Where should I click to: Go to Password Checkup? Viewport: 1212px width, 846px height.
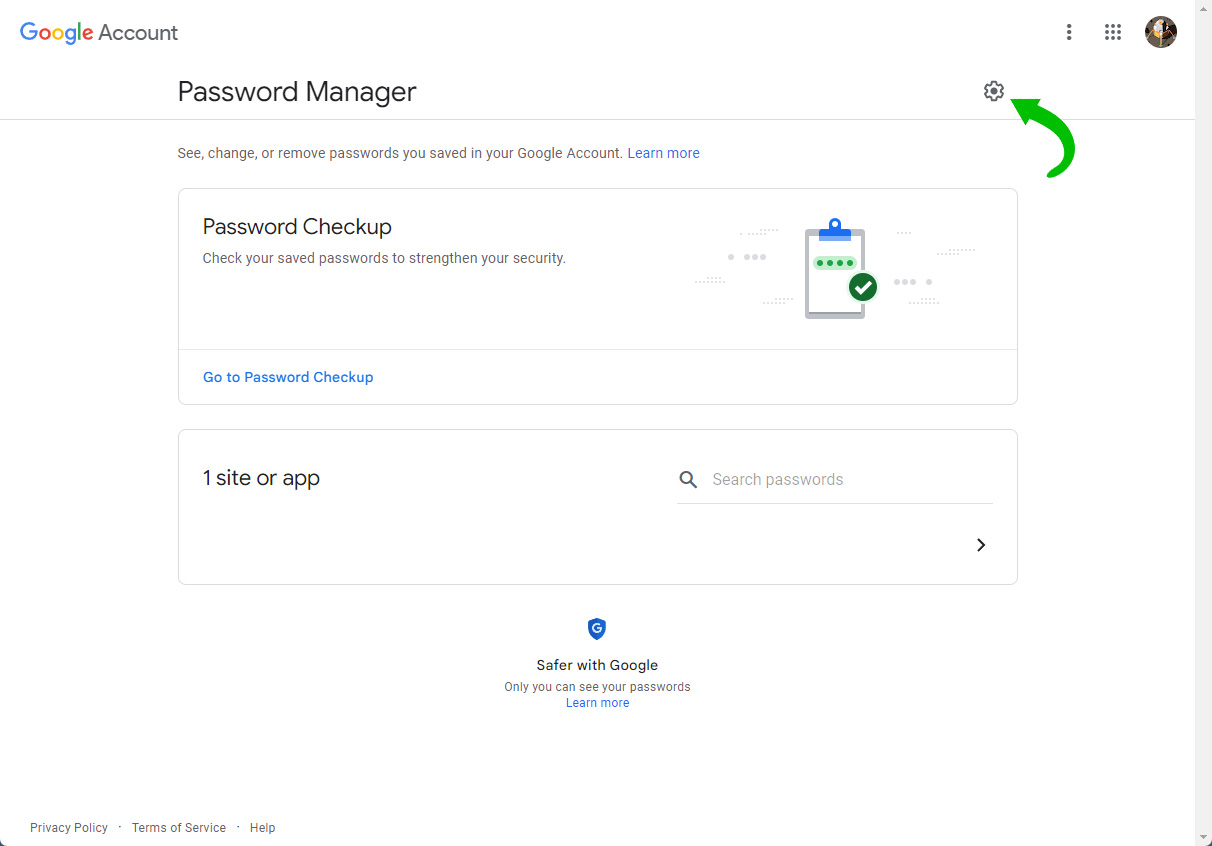pos(288,377)
